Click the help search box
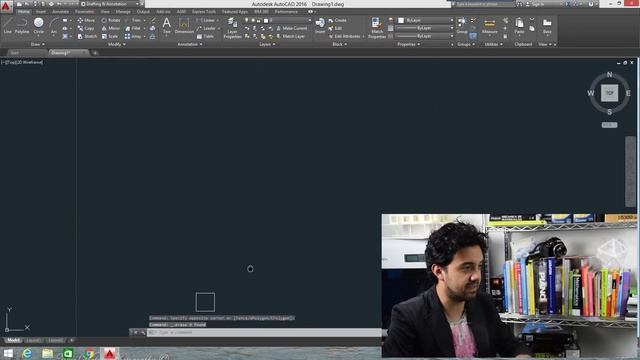The width and height of the screenshot is (640, 360). 483,4
